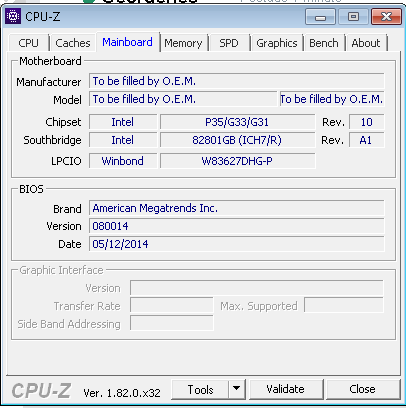Screen dimensions: 410x410
Task: Click the chipset P35/G33/G31 field
Action: [x=237, y=122]
